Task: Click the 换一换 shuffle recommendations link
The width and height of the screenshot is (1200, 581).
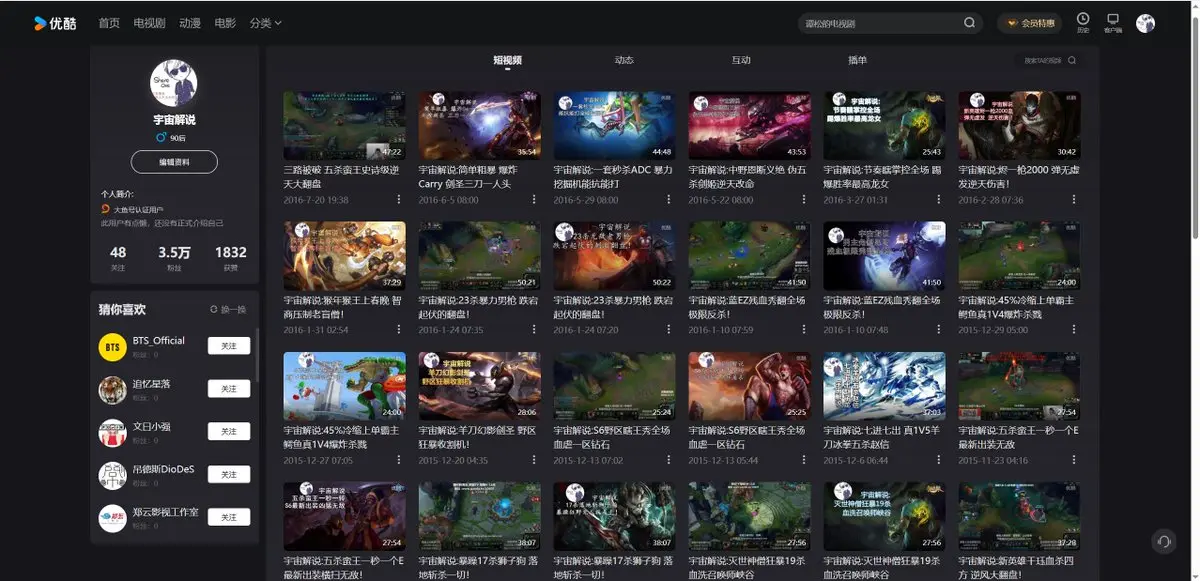Action: 227,309
